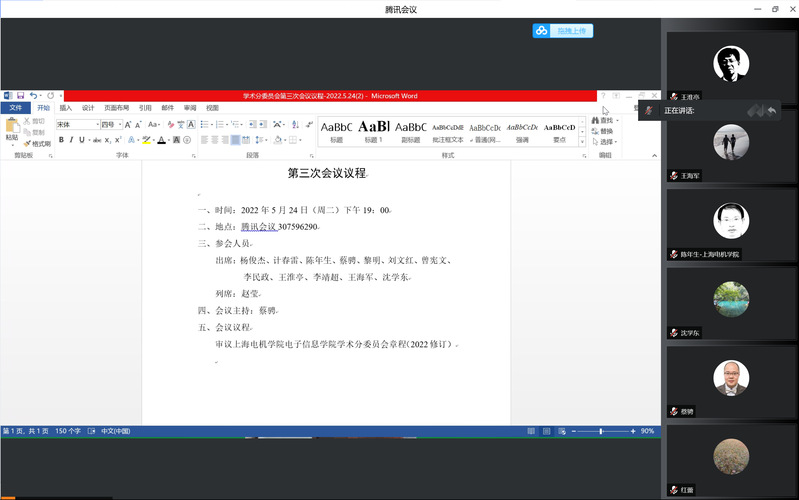Click the Save icon in Quick Access Toolbar
This screenshot has height=500, width=799.
tap(21, 96)
